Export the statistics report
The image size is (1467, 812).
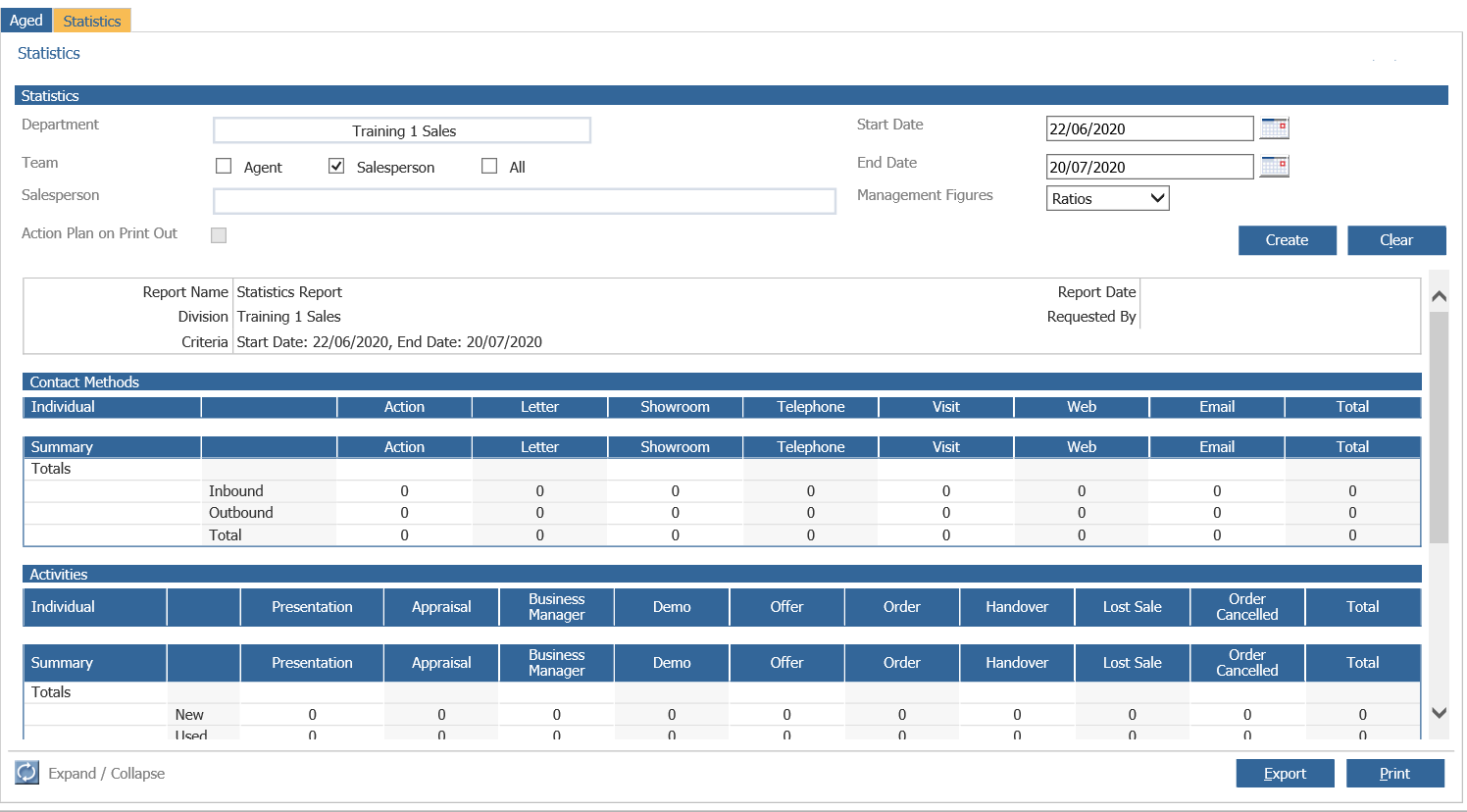click(x=1285, y=774)
